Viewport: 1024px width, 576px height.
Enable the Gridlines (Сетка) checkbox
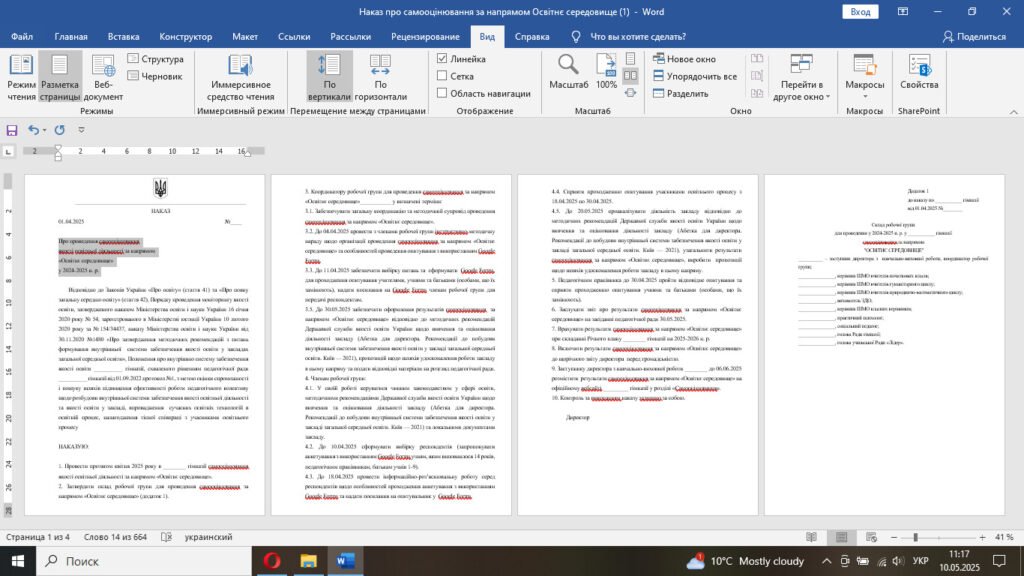[443, 76]
